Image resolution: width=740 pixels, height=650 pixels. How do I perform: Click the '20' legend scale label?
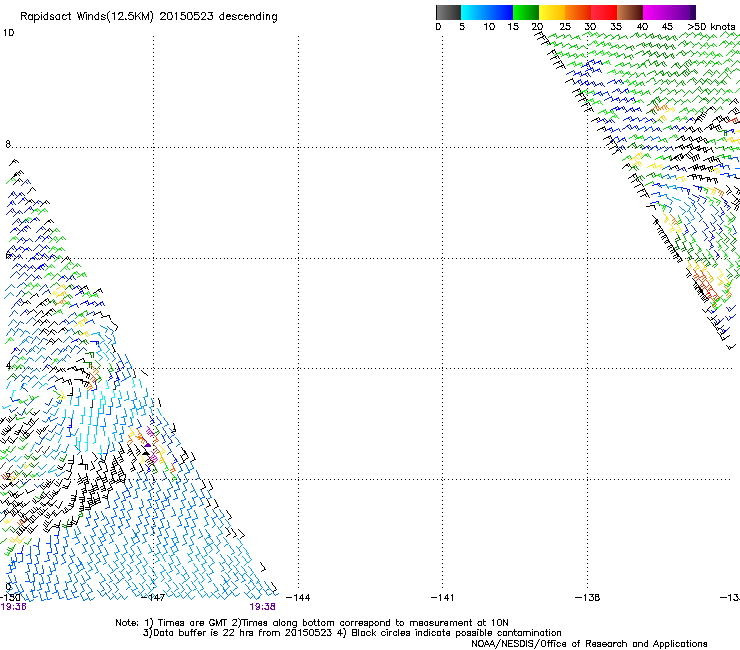tap(537, 27)
